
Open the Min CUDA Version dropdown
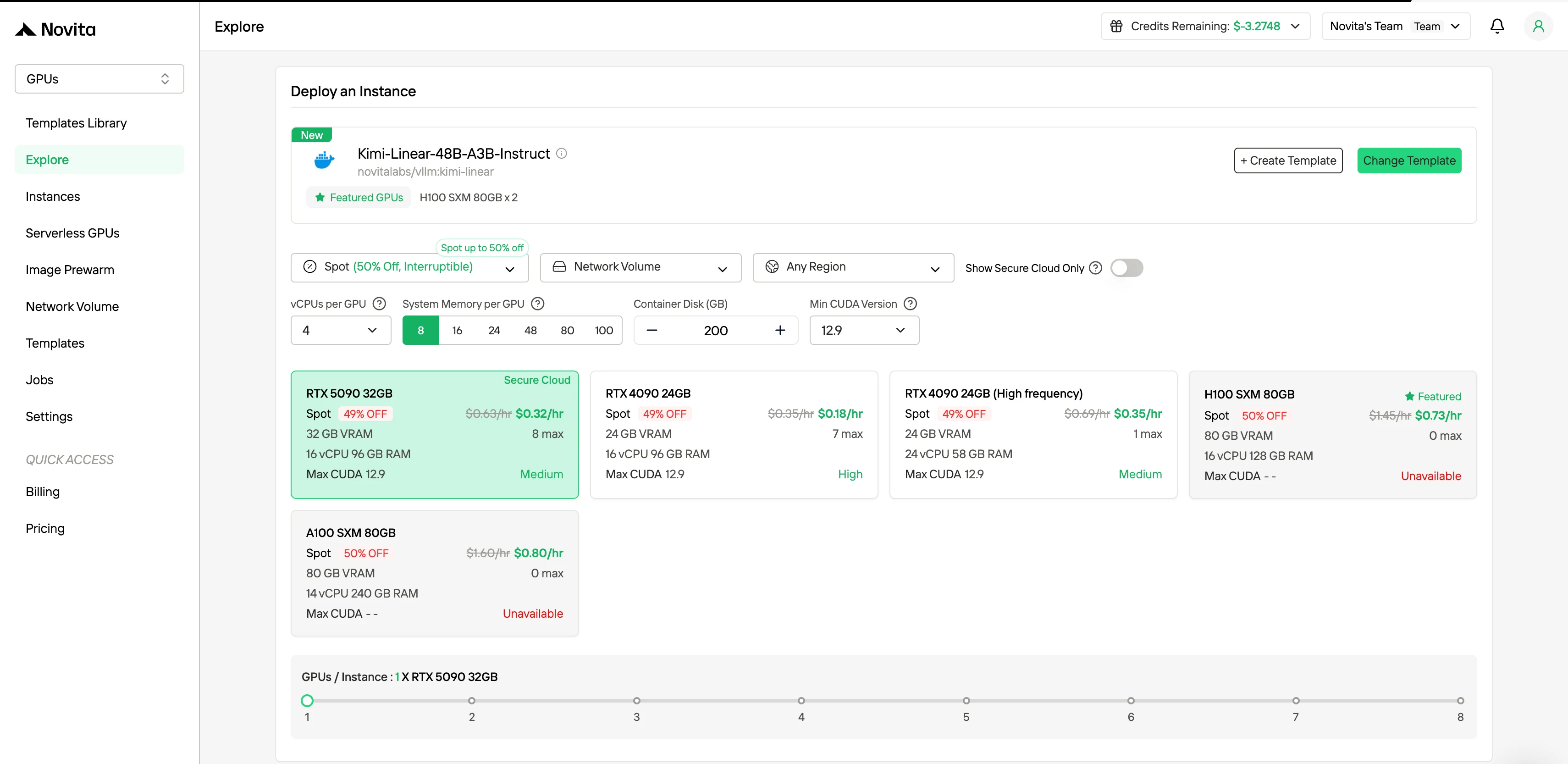(x=864, y=330)
